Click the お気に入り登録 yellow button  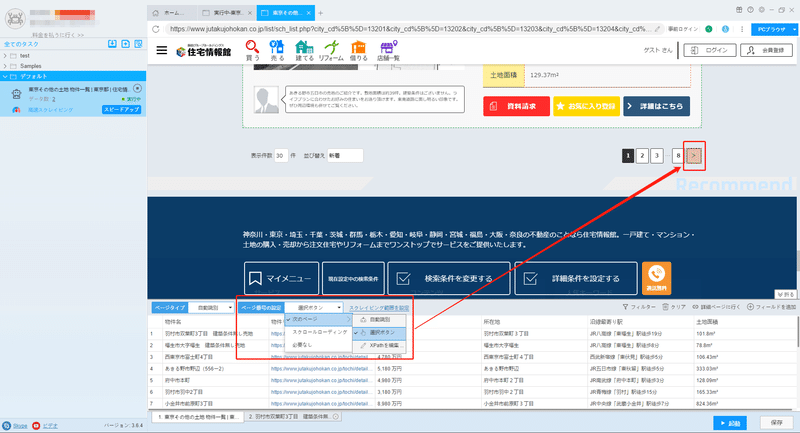[x=586, y=106]
